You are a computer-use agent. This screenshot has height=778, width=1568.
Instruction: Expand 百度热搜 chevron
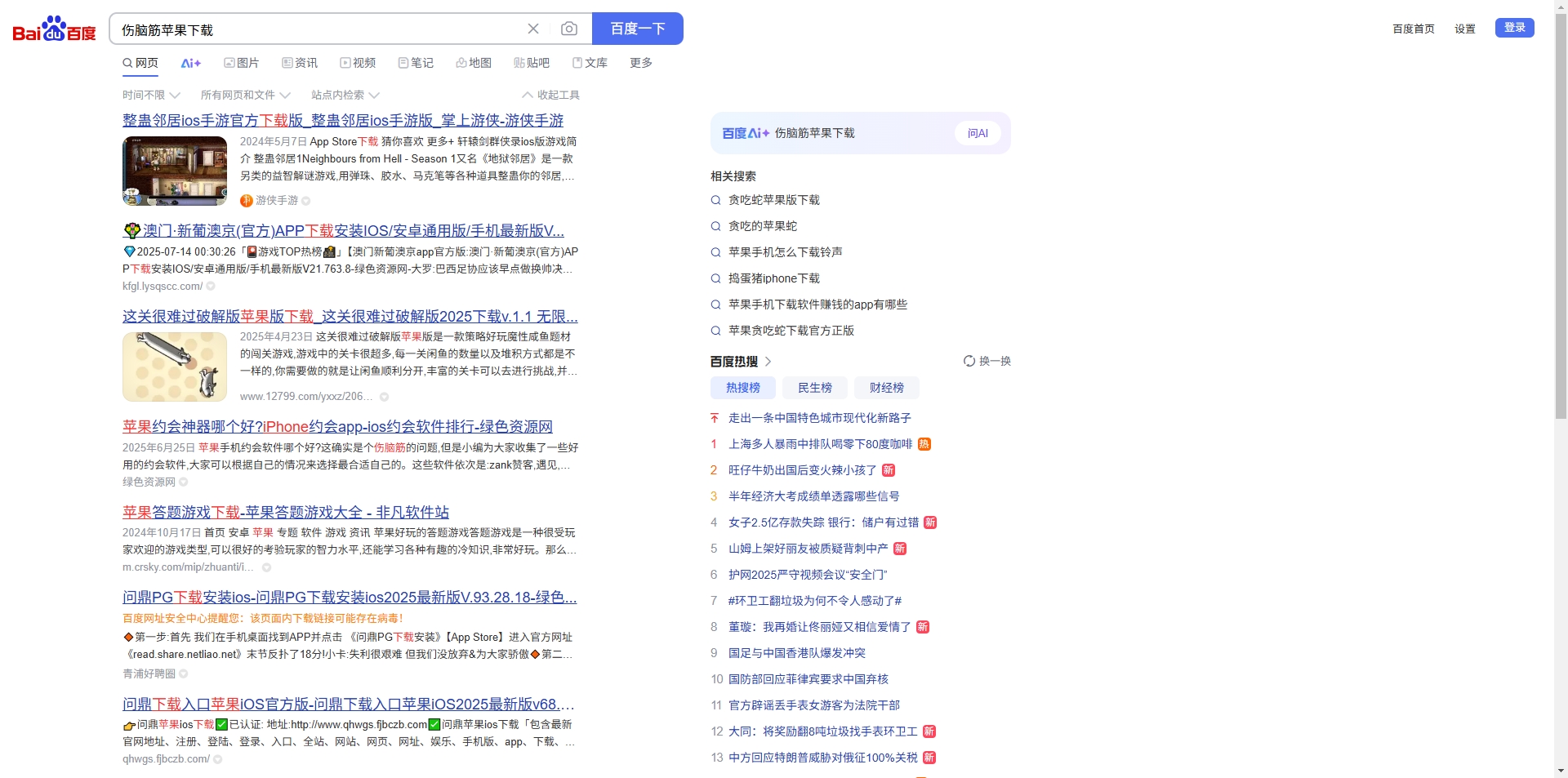point(768,362)
